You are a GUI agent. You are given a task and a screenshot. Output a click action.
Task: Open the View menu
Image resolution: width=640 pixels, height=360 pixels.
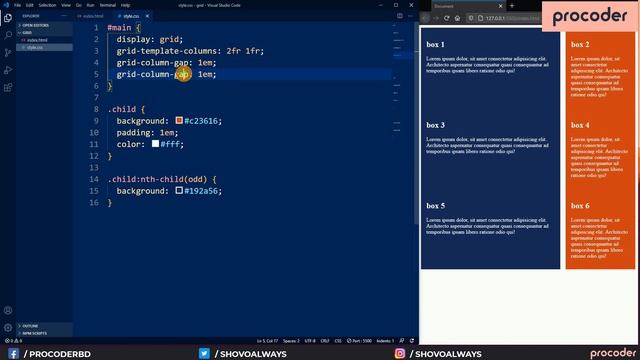pyautogui.click(x=66, y=5)
